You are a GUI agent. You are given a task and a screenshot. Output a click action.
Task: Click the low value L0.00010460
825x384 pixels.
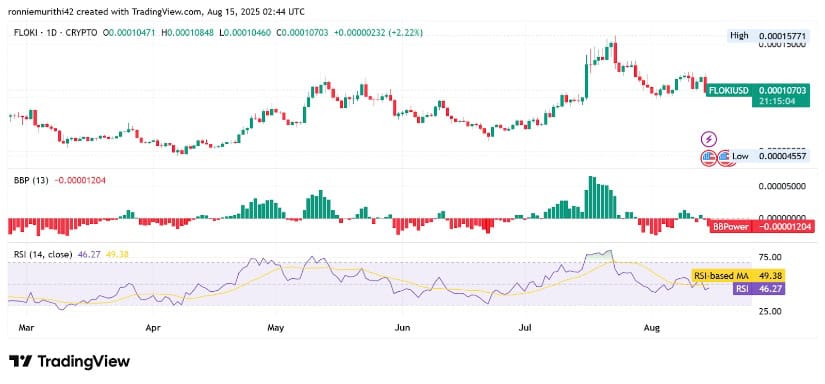click(245, 33)
